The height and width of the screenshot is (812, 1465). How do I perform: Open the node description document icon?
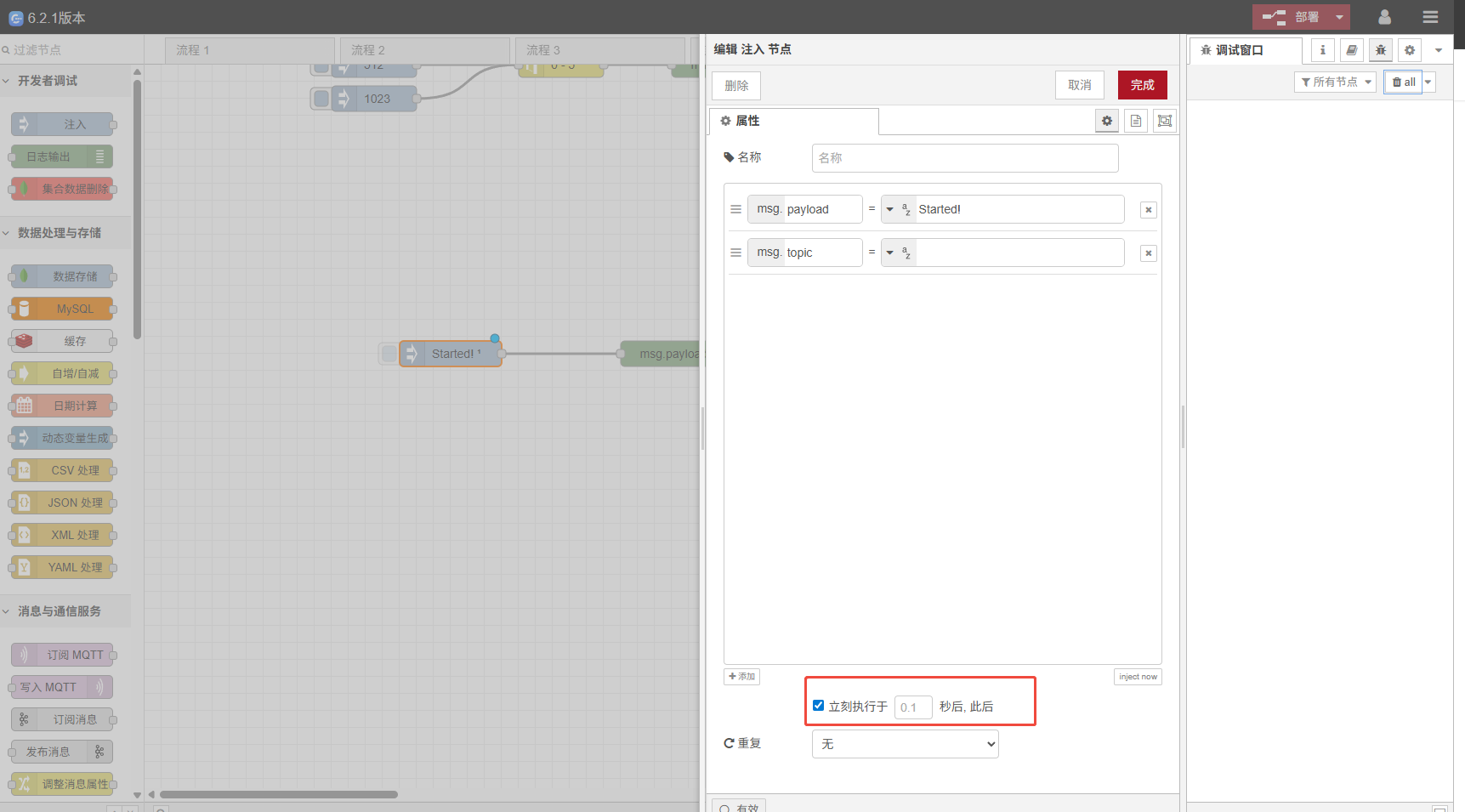point(1135,121)
